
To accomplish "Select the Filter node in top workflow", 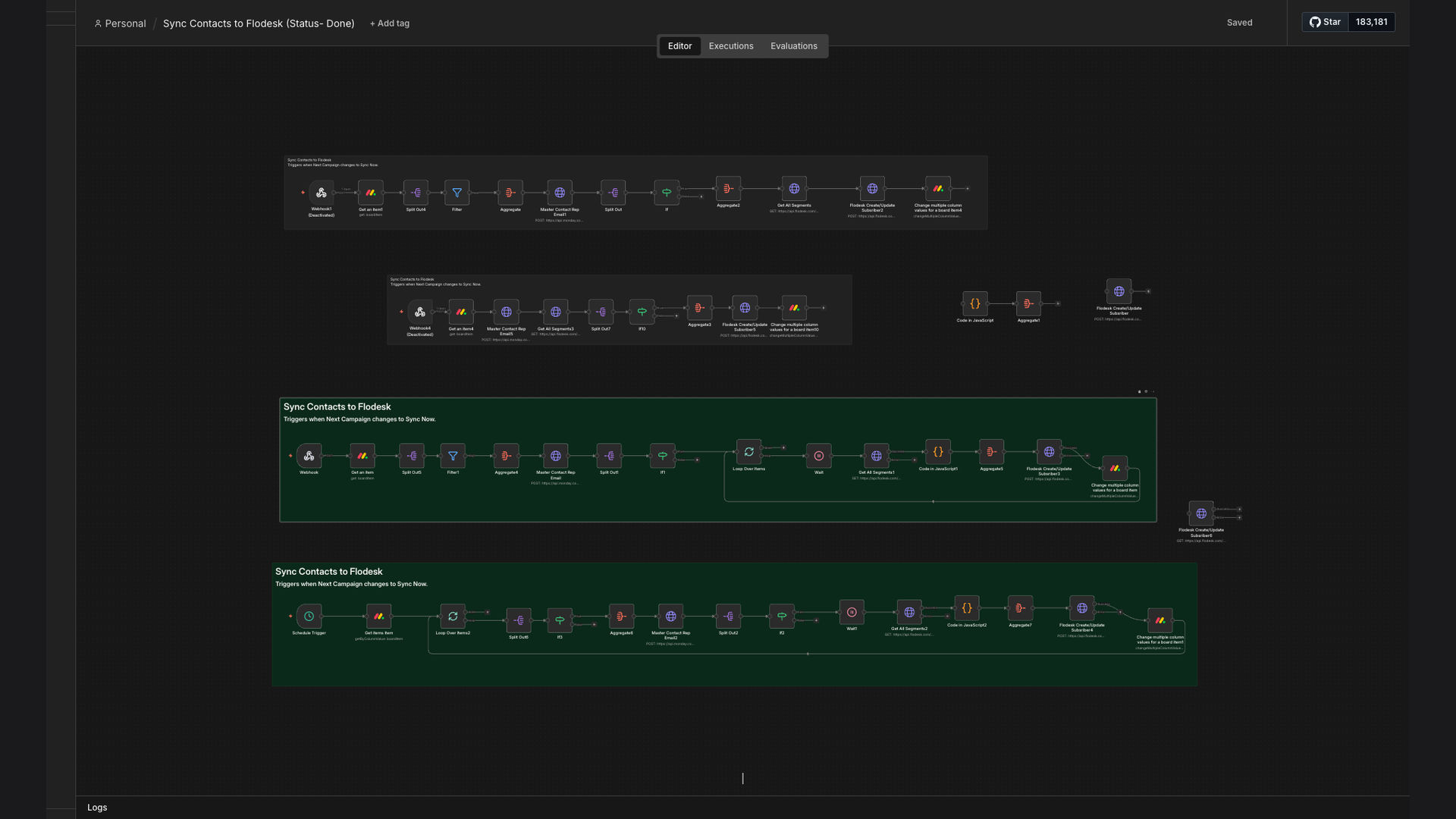I will (x=457, y=193).
